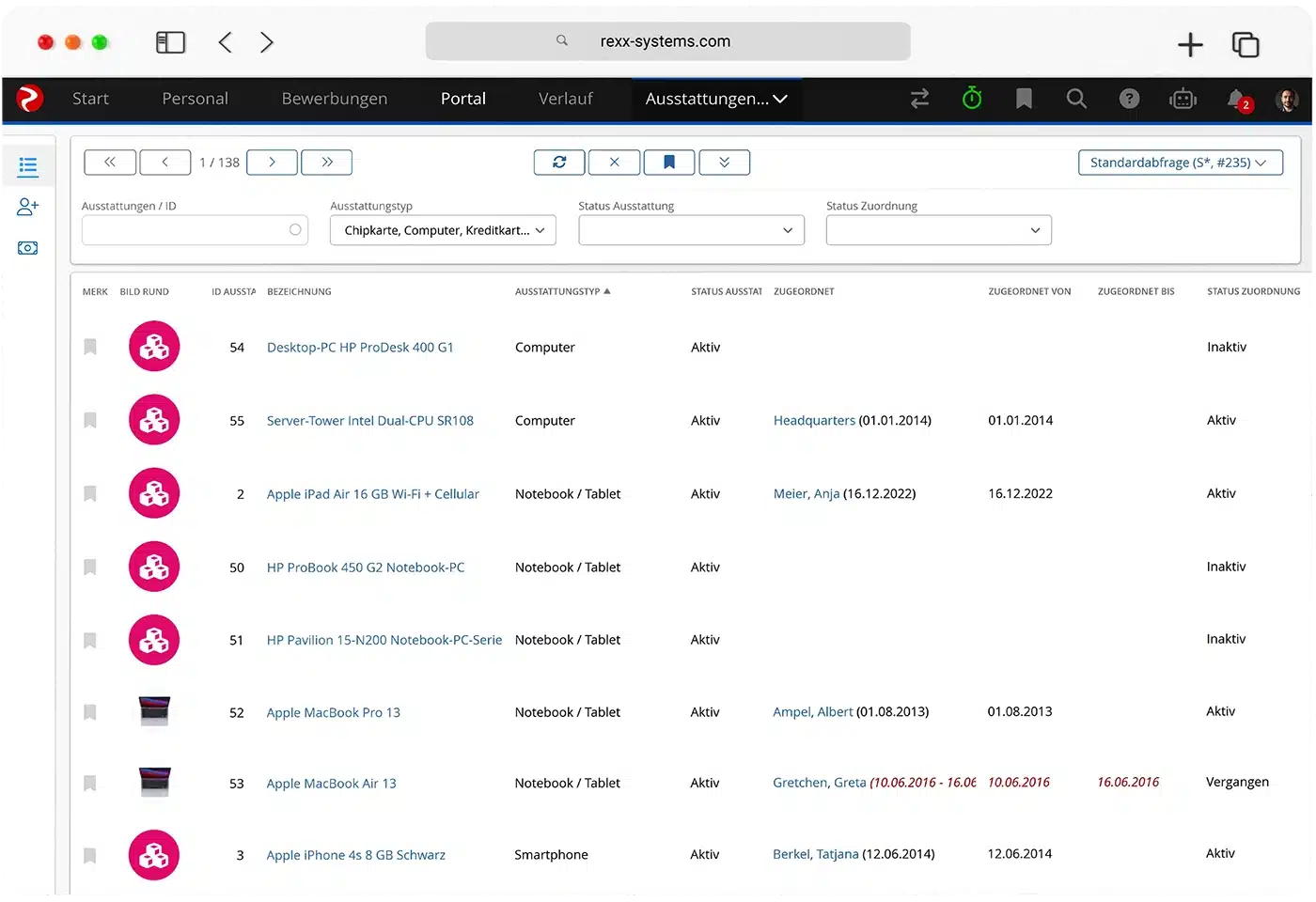Click the refresh query button
1316x902 pixels.
(559, 163)
